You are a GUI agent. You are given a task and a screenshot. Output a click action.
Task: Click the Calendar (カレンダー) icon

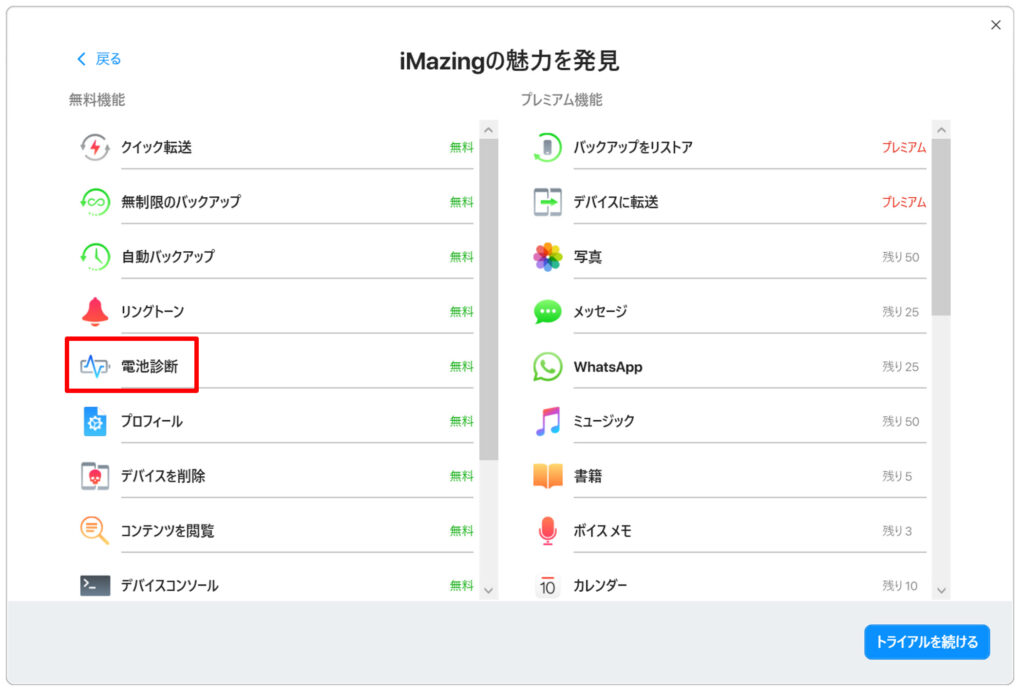click(547, 586)
